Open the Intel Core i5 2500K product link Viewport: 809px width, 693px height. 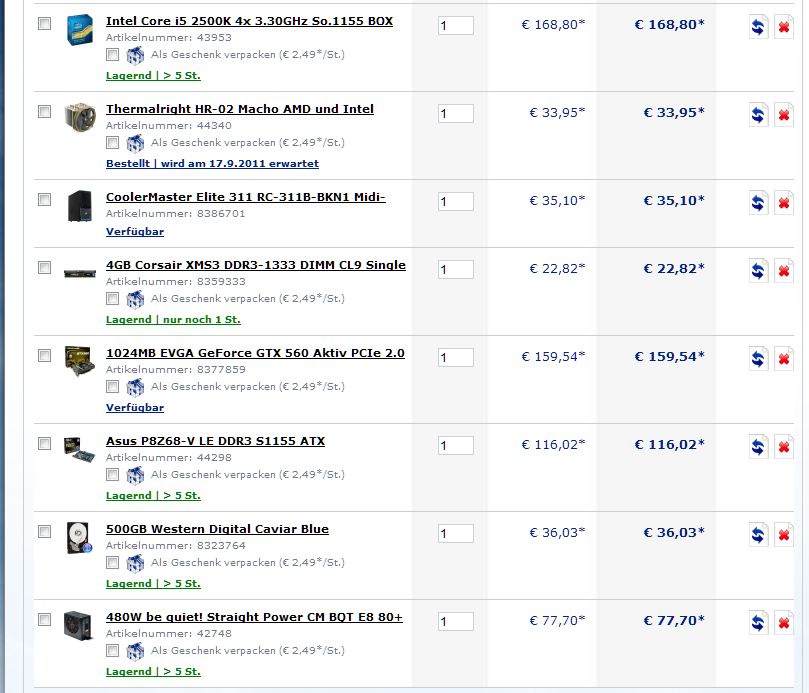(249, 21)
